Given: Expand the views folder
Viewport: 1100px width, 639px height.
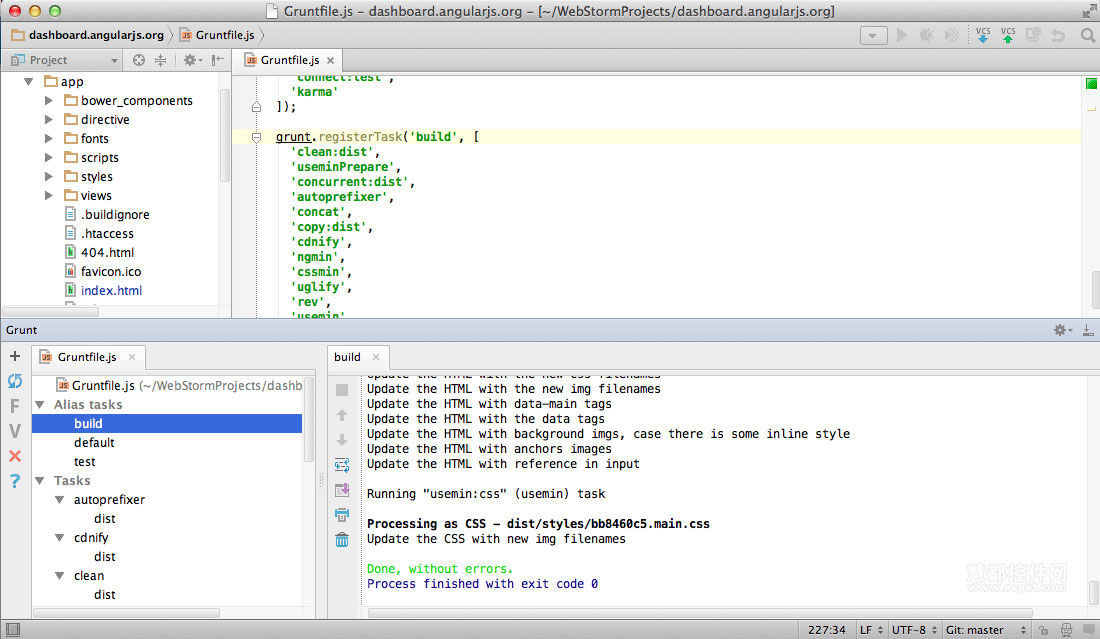Looking at the screenshot, I should tap(48, 195).
